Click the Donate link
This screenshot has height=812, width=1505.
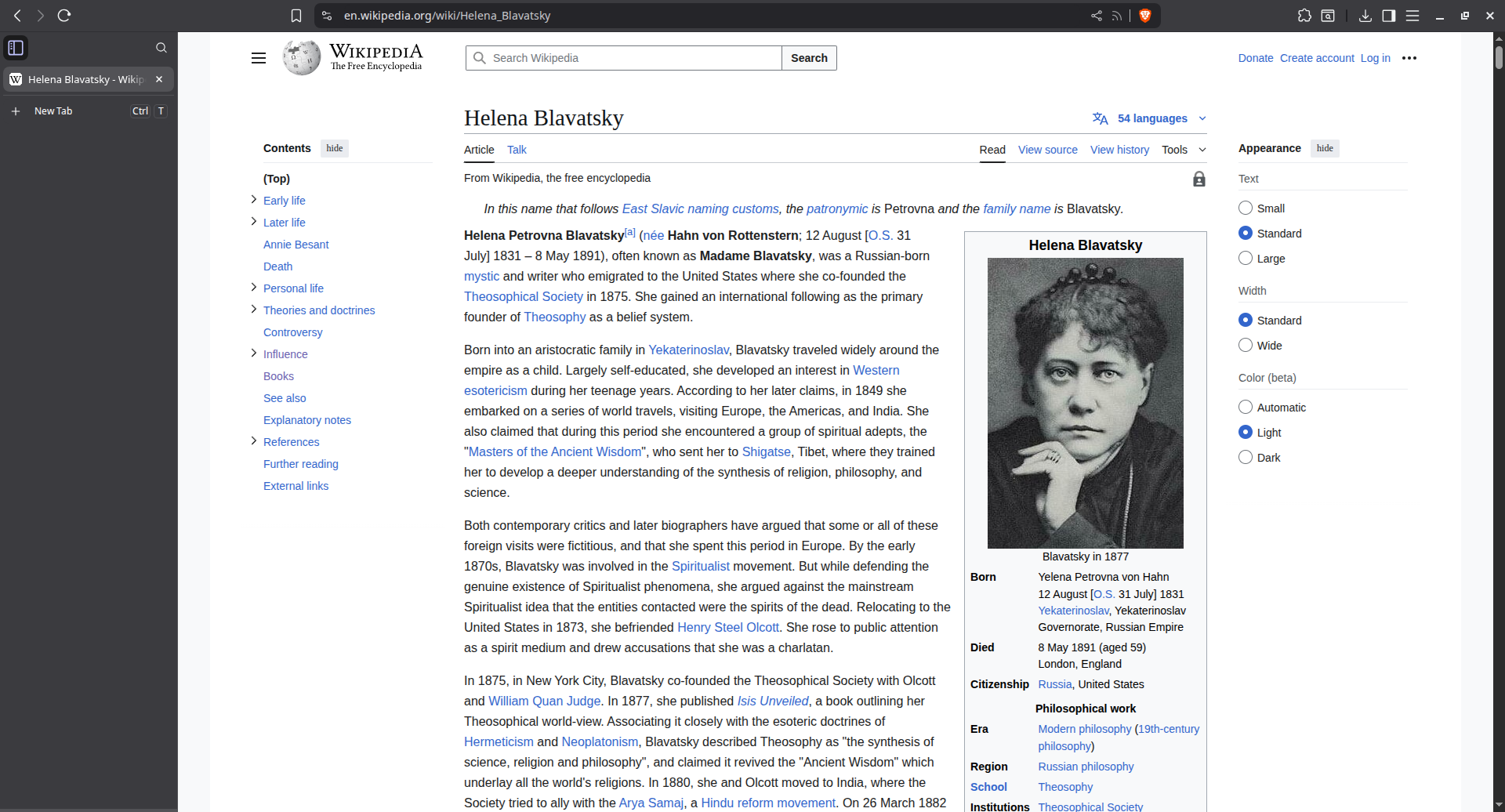tap(1256, 58)
